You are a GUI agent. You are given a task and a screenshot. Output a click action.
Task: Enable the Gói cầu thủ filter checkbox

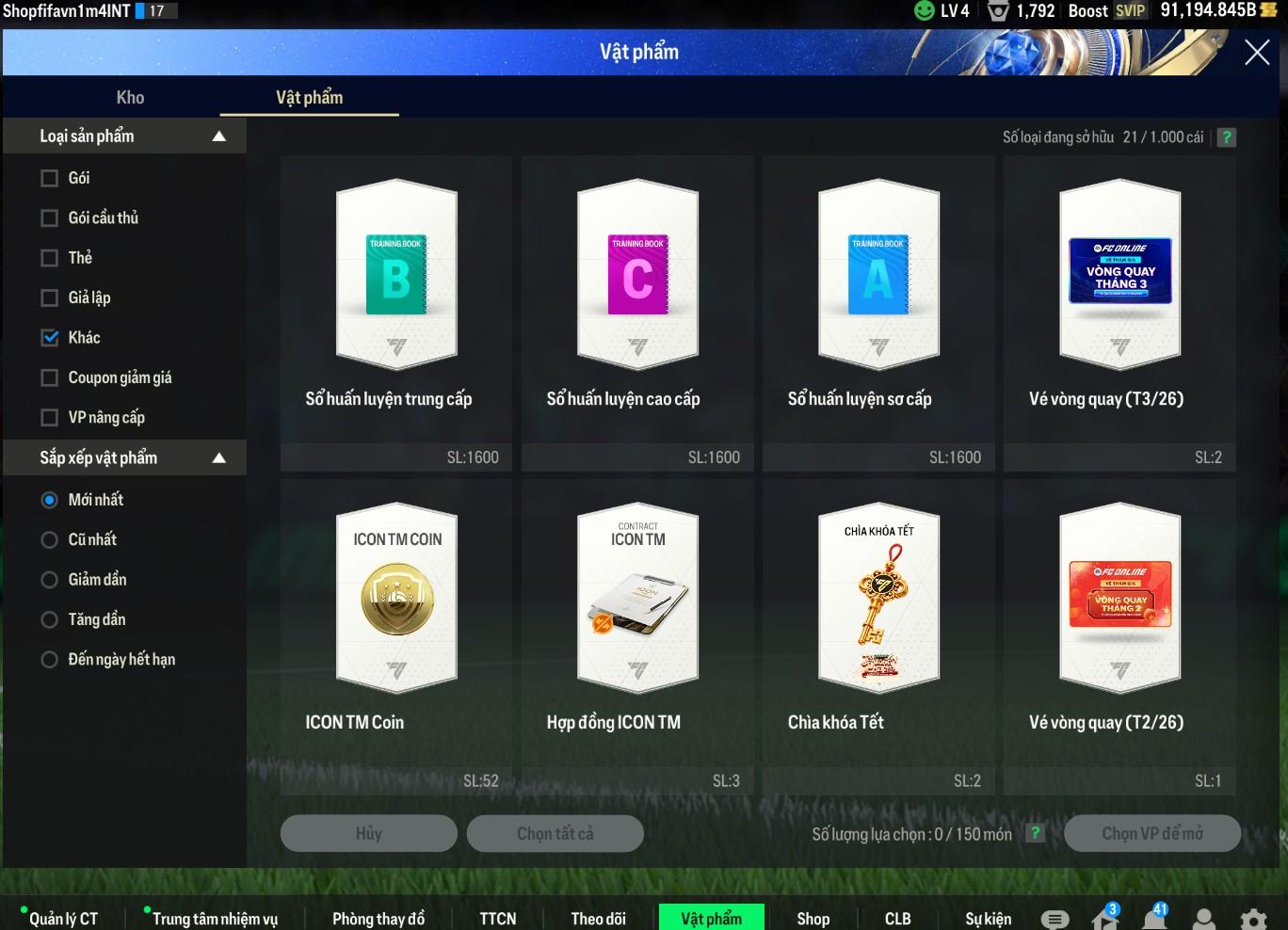[50, 218]
